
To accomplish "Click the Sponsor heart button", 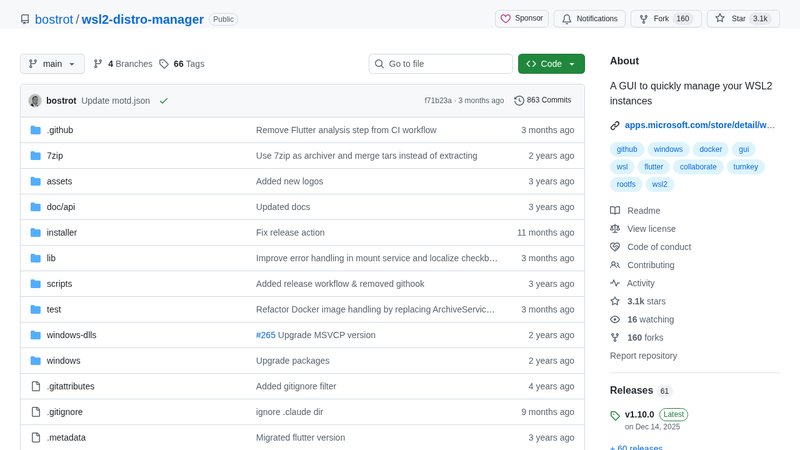I will 521,18.
